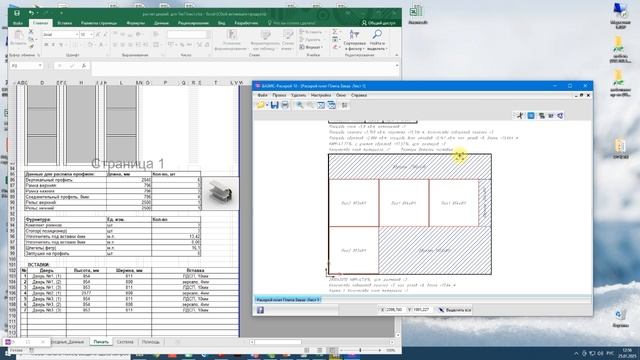
Task: Click the Cut scissors icon in Excel ribbon
Action: tap(31, 32)
